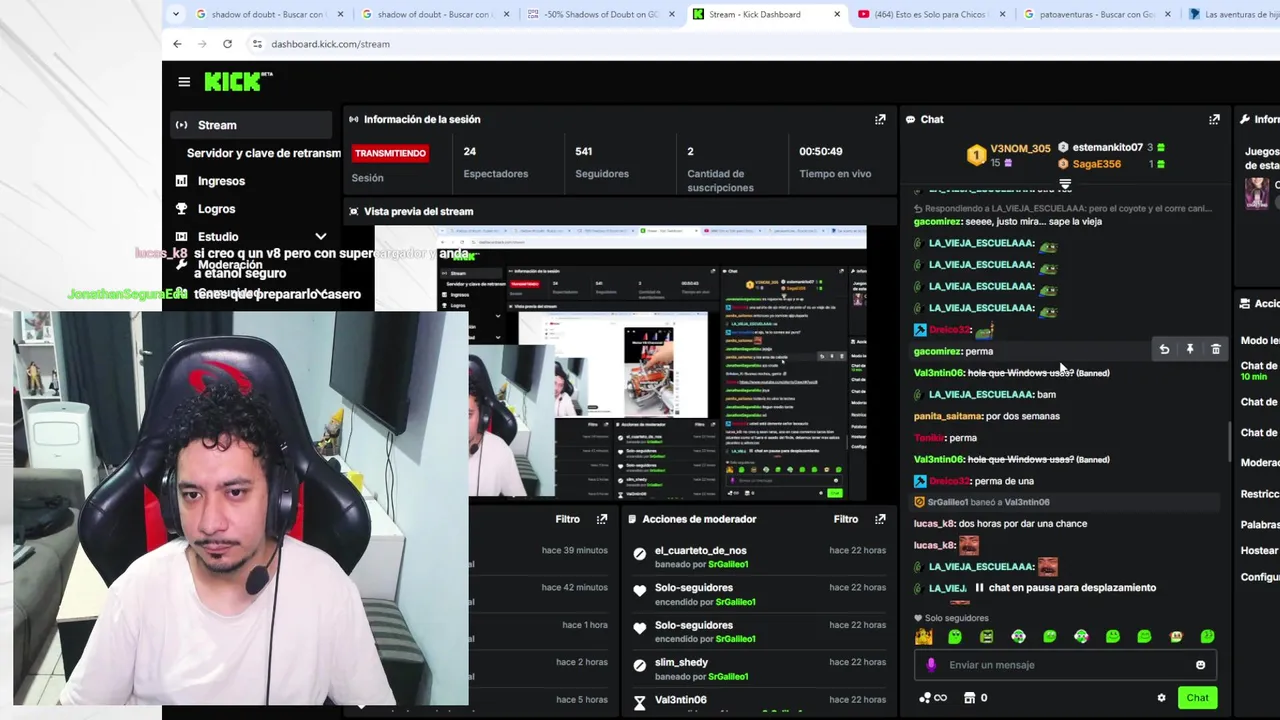Click the 00:50:49 live time value
The width and height of the screenshot is (1280, 720).
(x=820, y=152)
